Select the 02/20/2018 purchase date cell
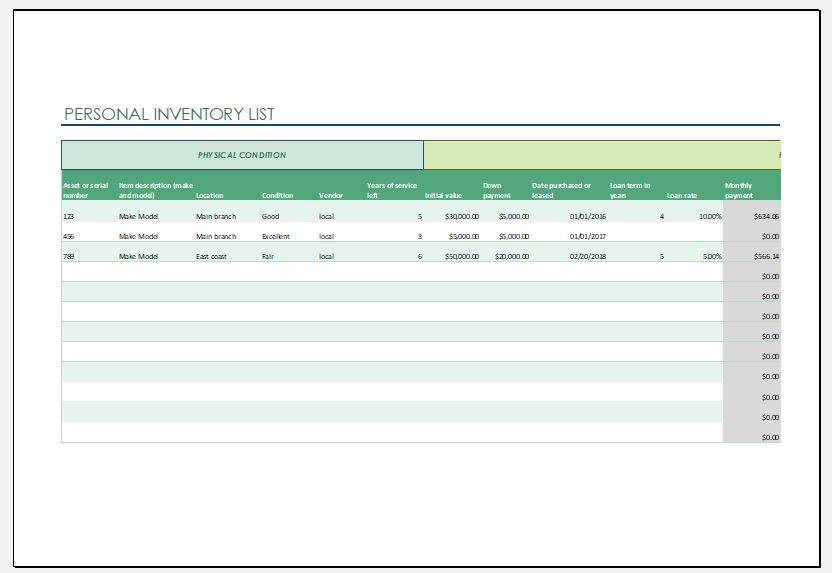Image resolution: width=832 pixels, height=573 pixels. (x=588, y=256)
